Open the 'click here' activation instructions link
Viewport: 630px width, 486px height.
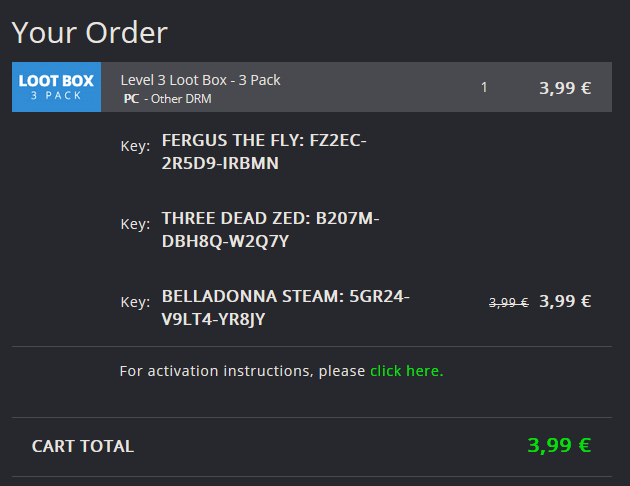(x=407, y=371)
